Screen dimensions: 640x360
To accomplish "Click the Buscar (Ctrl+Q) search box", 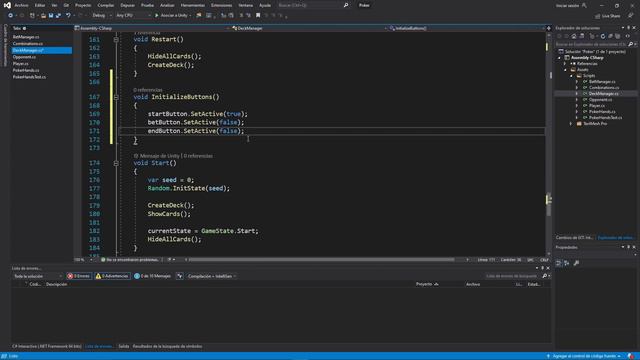I will [x=312, y=5].
